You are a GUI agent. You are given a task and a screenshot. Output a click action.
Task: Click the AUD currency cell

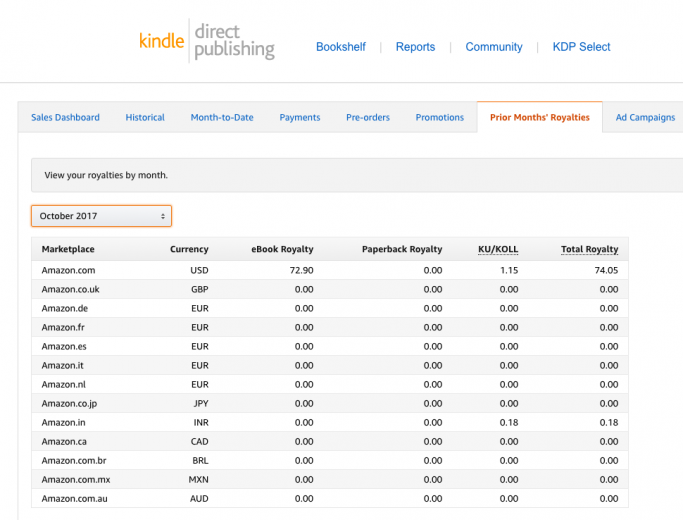(x=199, y=499)
